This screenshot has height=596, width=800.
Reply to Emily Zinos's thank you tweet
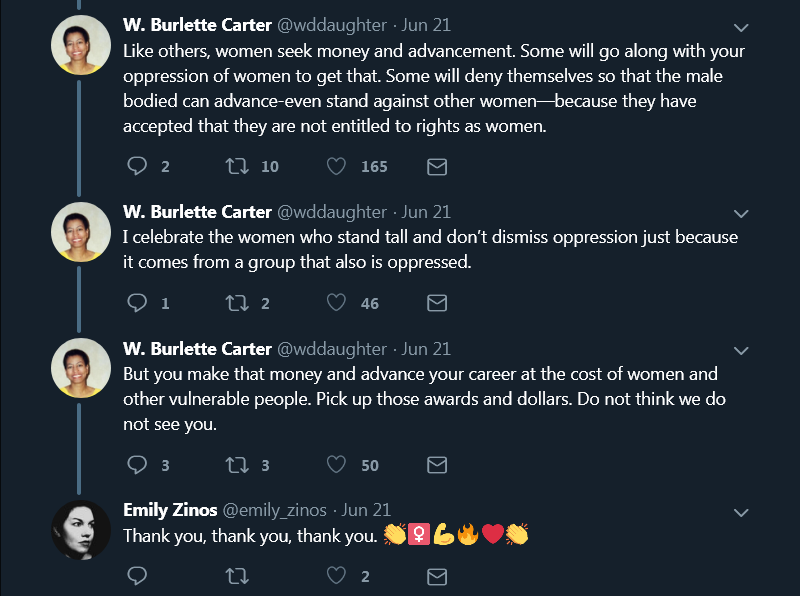[x=138, y=575]
